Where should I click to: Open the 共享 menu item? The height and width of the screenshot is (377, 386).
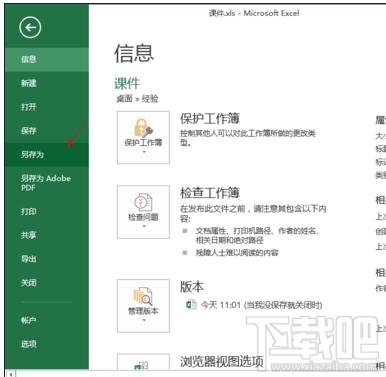pyautogui.click(x=47, y=235)
